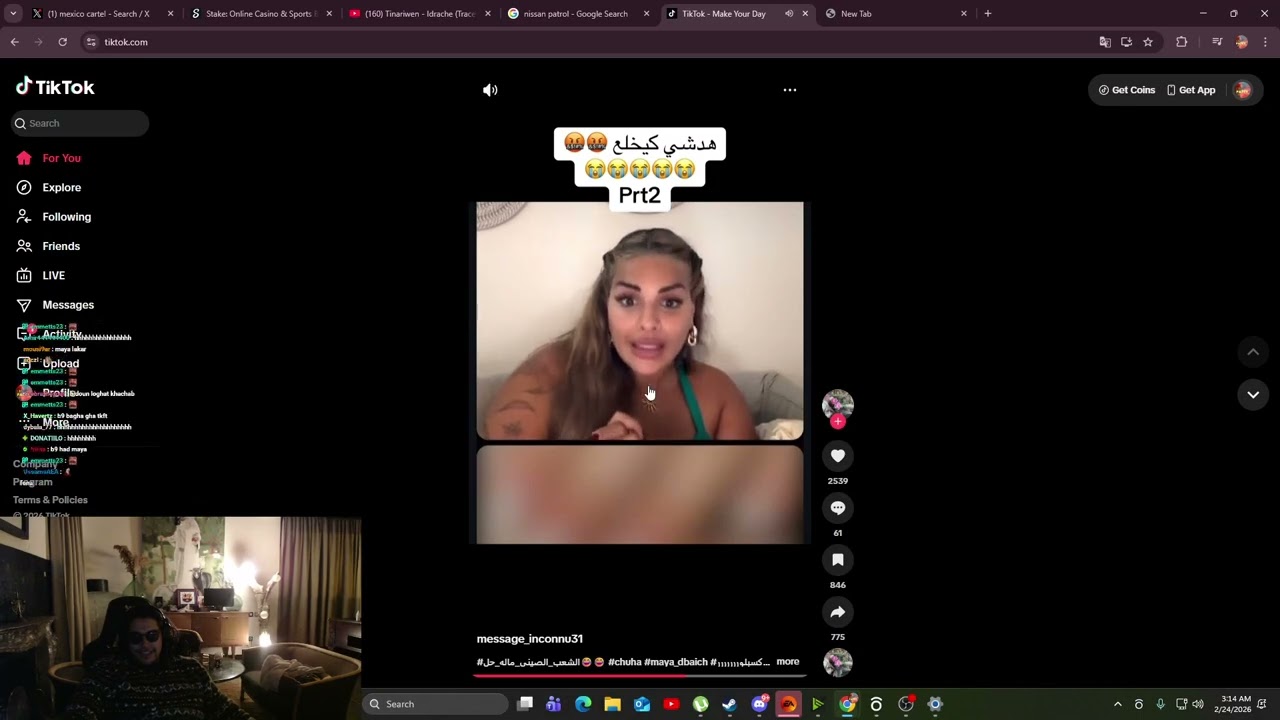The image size is (1280, 720).
Task: Click the tiktok.com address bar
Action: (x=590, y=42)
